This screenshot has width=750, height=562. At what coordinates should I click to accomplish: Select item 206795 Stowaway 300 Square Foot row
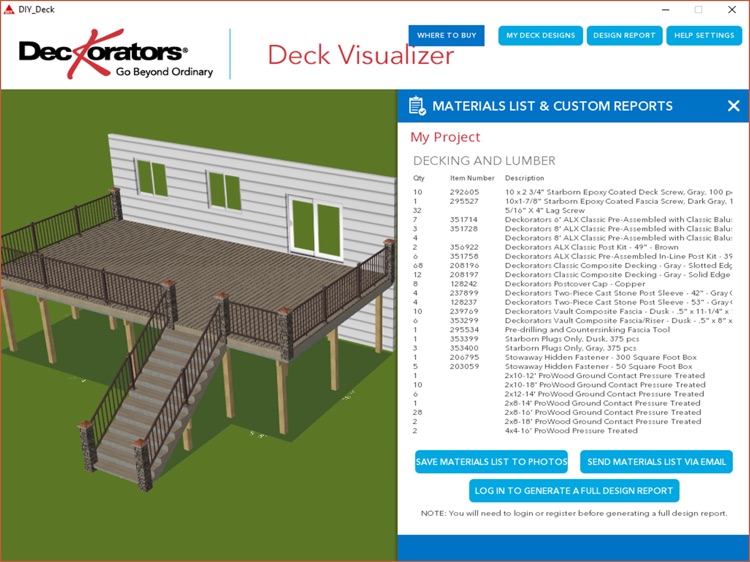[x=573, y=357]
